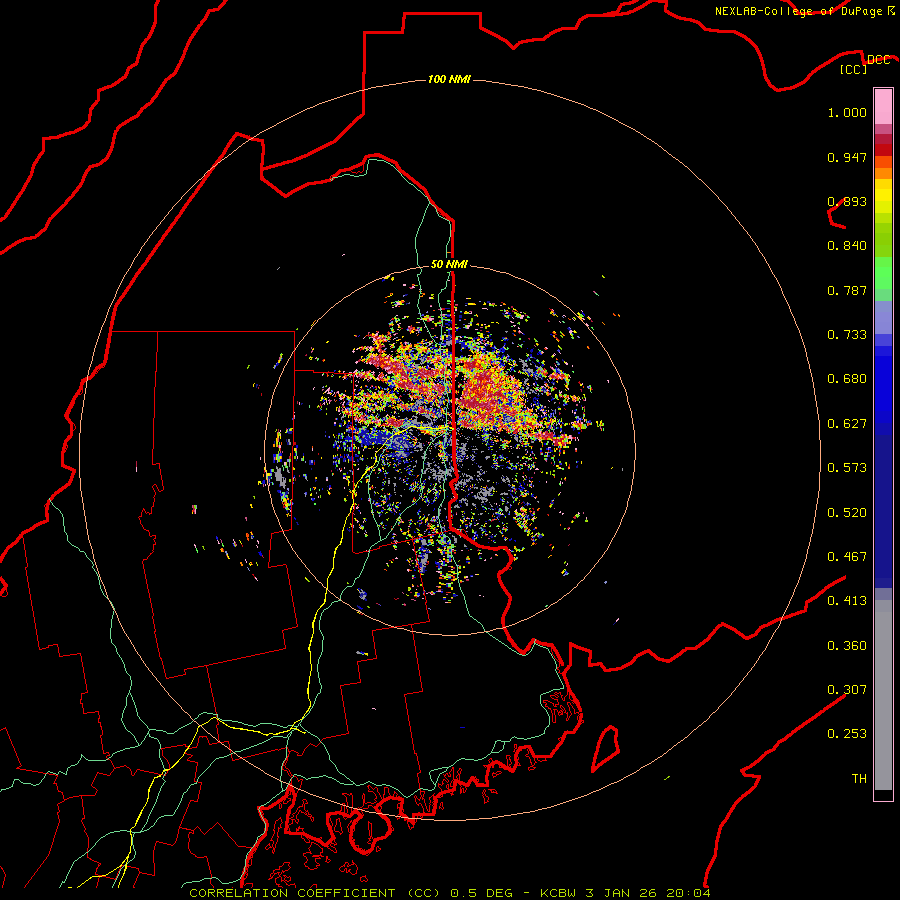Click the 100 NMI range ring label
This screenshot has height=900, width=900.
[x=449, y=79]
